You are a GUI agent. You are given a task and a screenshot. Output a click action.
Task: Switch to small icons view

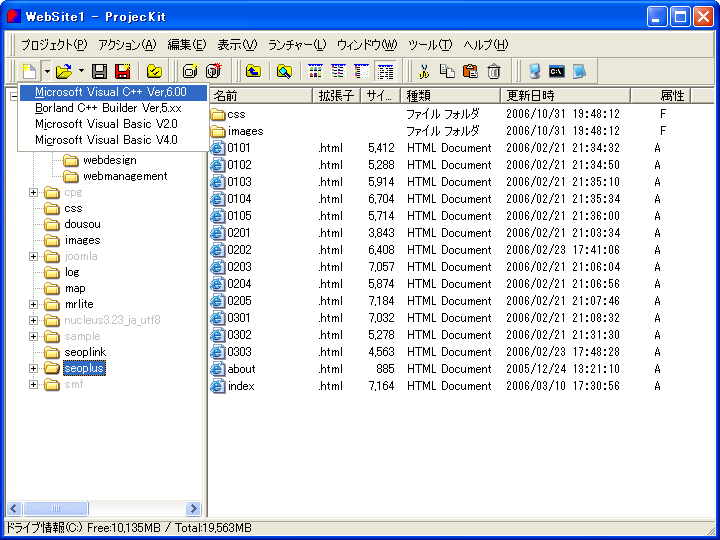click(338, 71)
